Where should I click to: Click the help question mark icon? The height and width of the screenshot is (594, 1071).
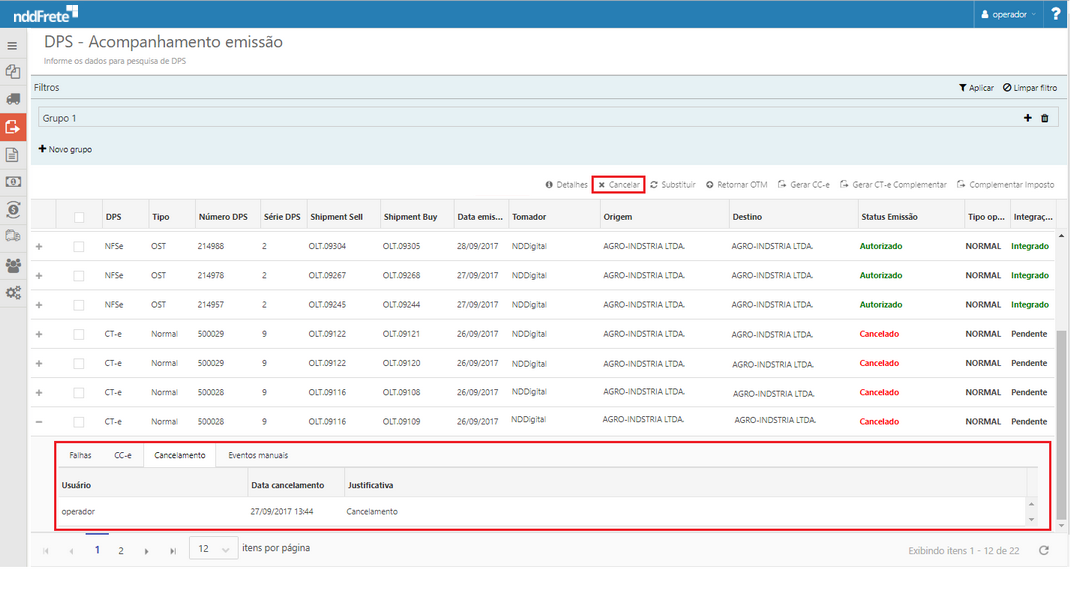point(1056,14)
